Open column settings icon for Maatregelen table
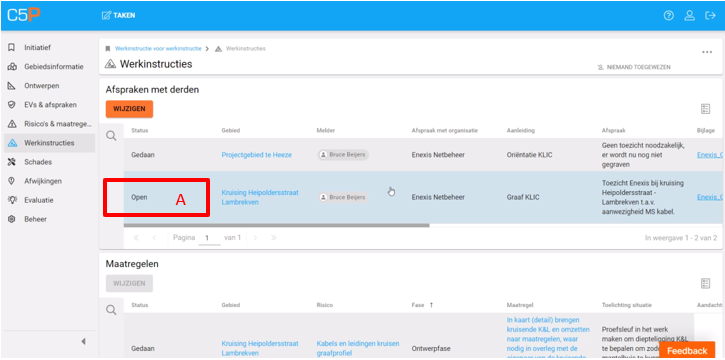This screenshot has width=725, height=360. [705, 283]
